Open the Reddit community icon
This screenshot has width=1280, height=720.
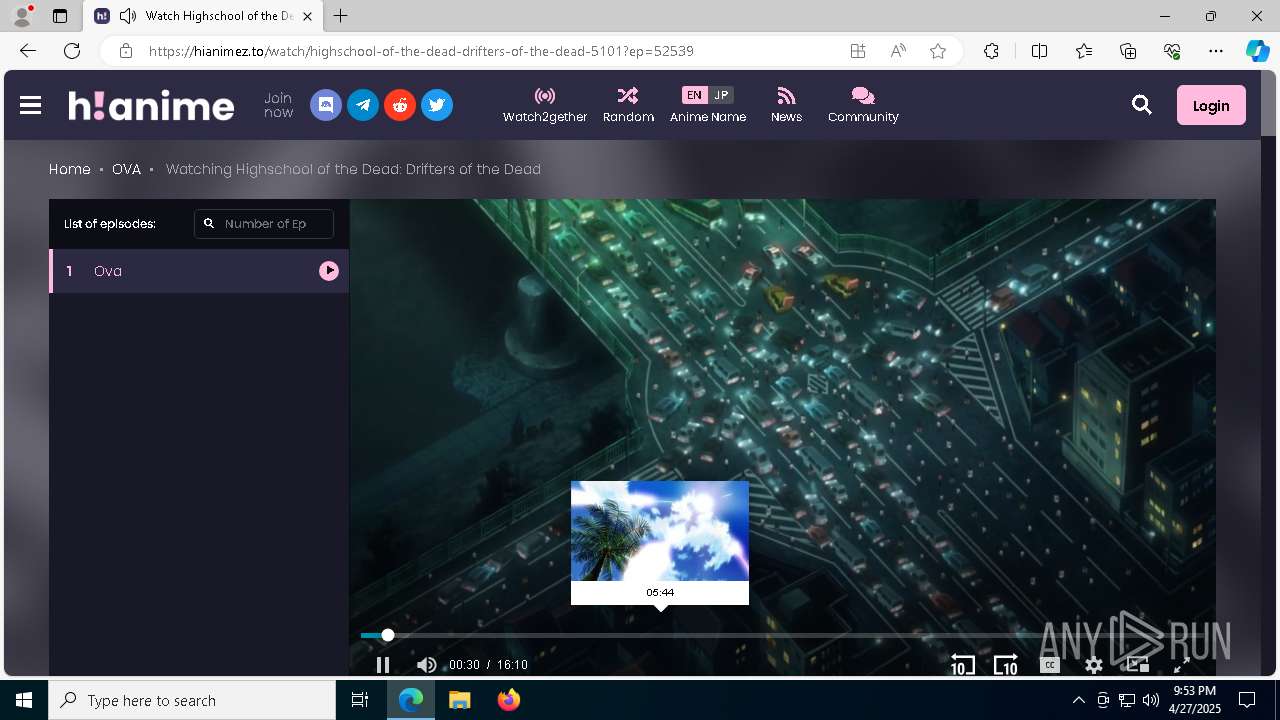click(400, 105)
